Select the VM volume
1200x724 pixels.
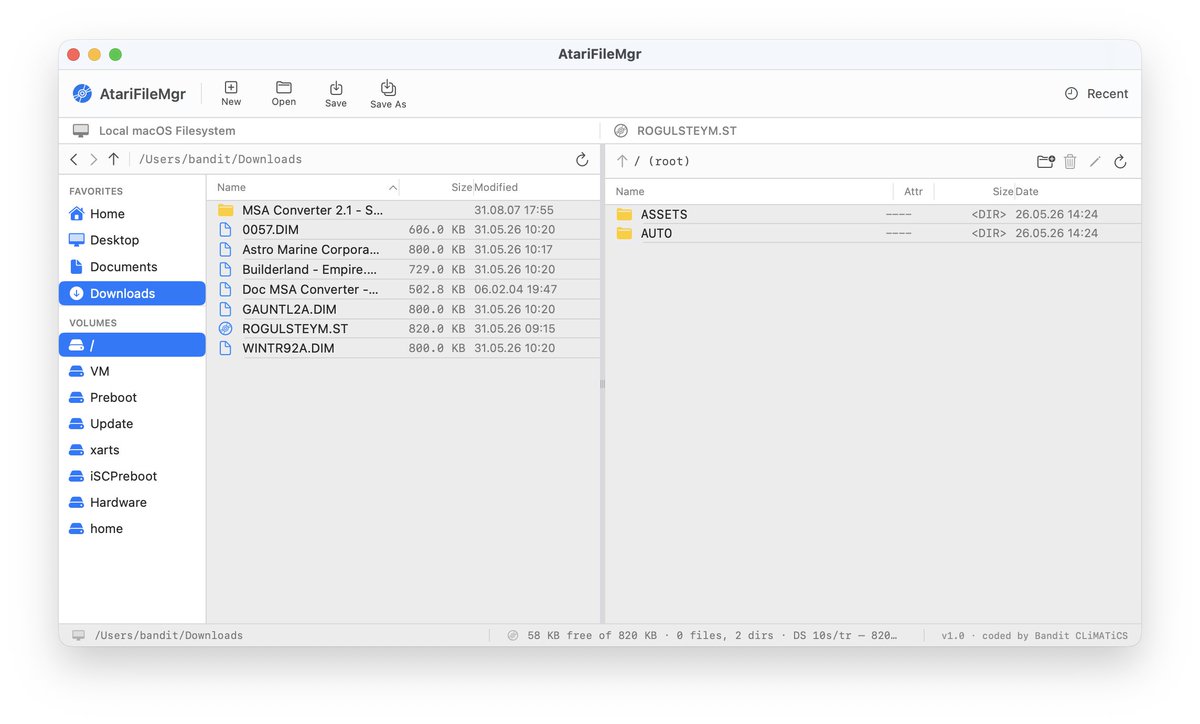(132, 371)
